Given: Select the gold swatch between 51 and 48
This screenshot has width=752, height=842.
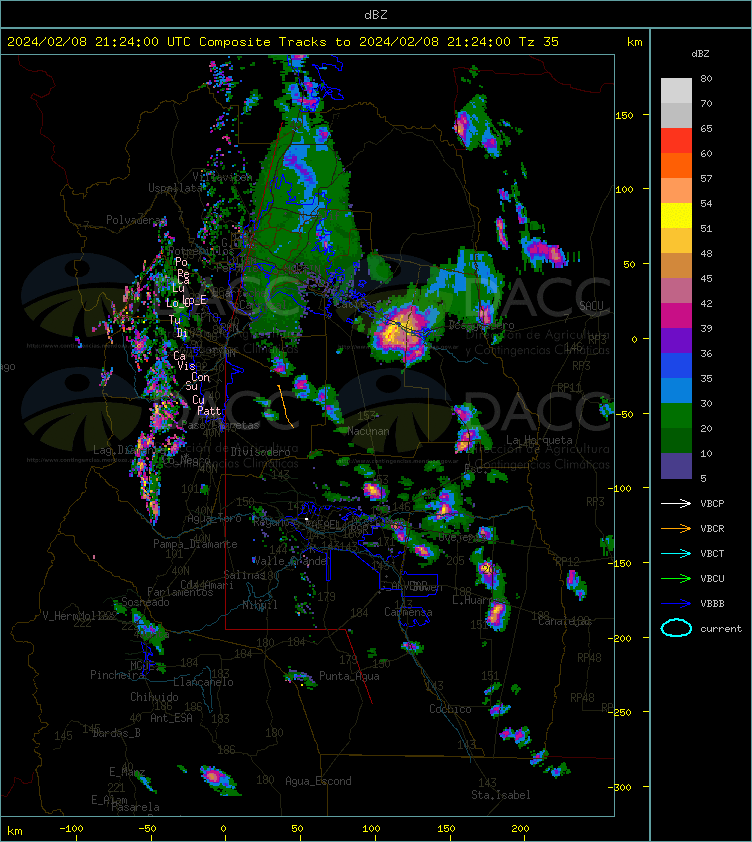Looking at the screenshot, I should (676, 241).
